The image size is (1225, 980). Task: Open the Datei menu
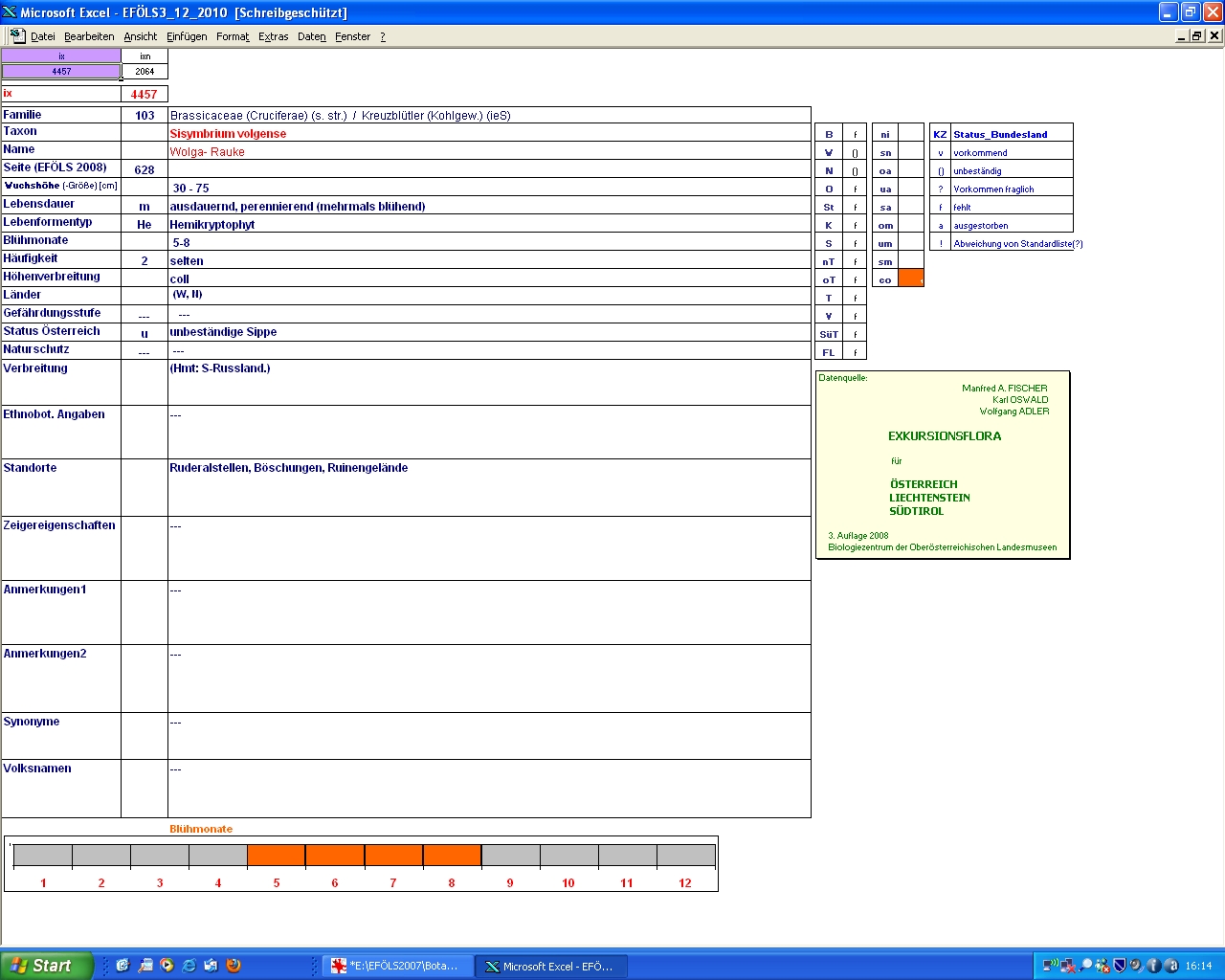(42, 36)
